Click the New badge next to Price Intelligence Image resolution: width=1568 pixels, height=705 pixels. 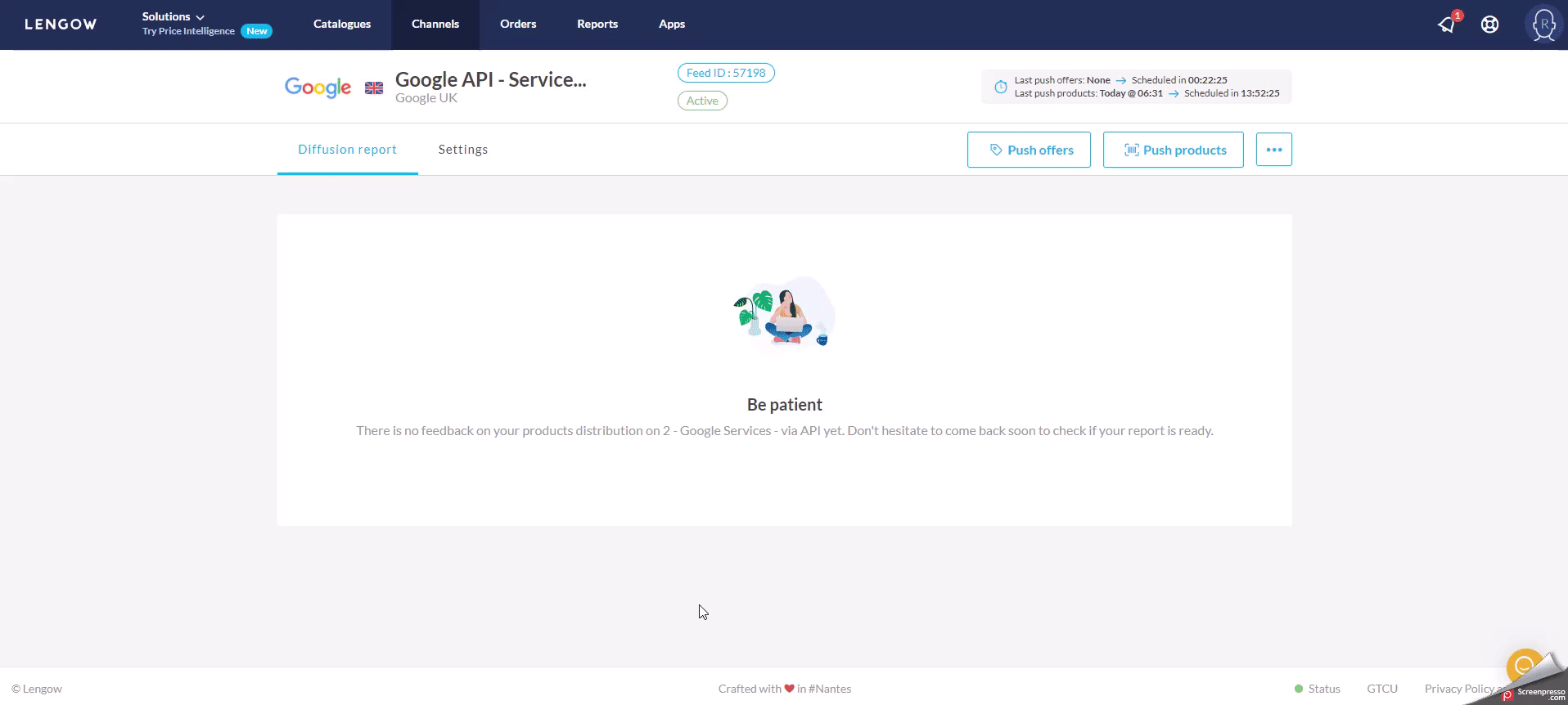pos(257,31)
